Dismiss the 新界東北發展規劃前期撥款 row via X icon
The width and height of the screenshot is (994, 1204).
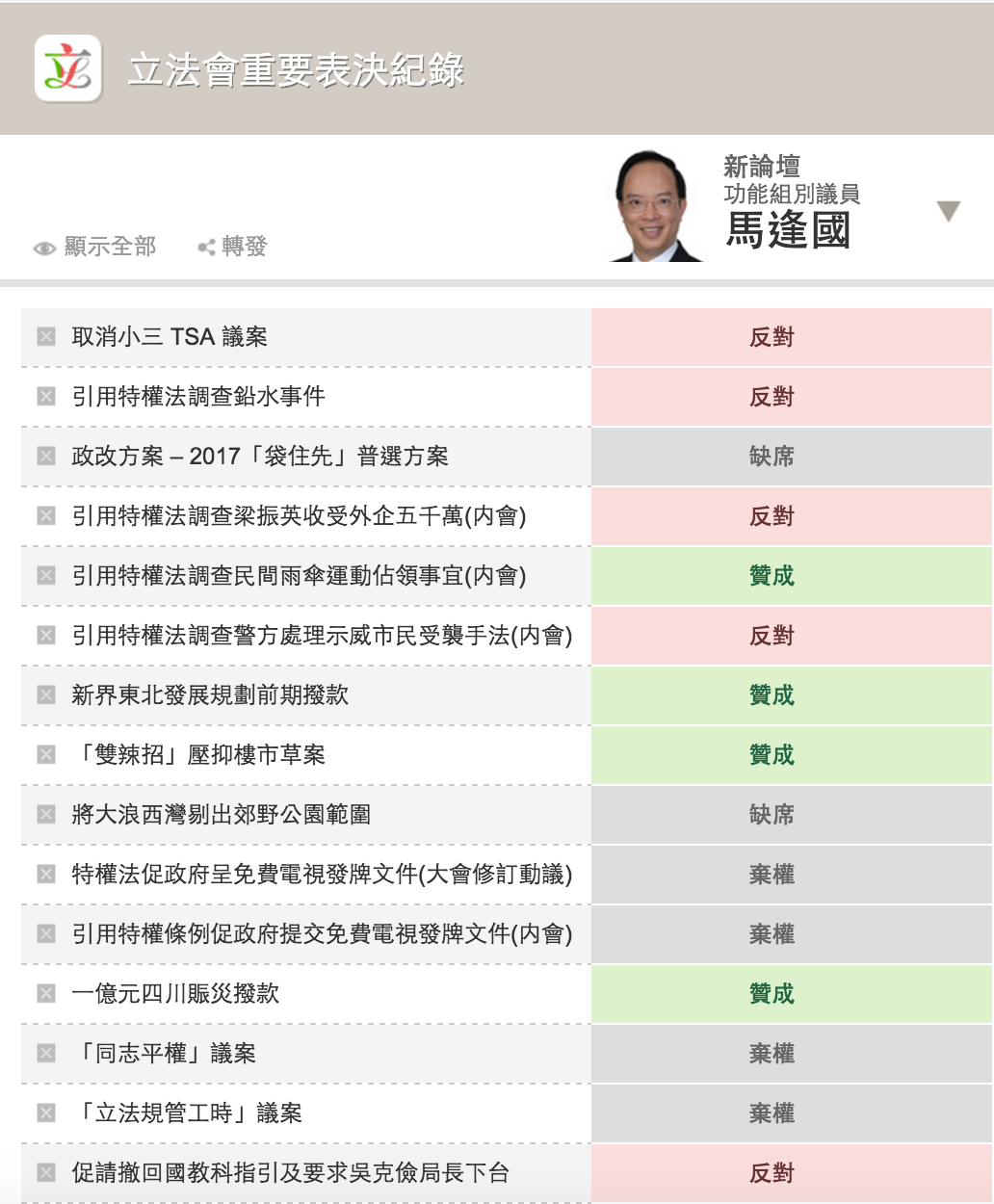click(46, 694)
